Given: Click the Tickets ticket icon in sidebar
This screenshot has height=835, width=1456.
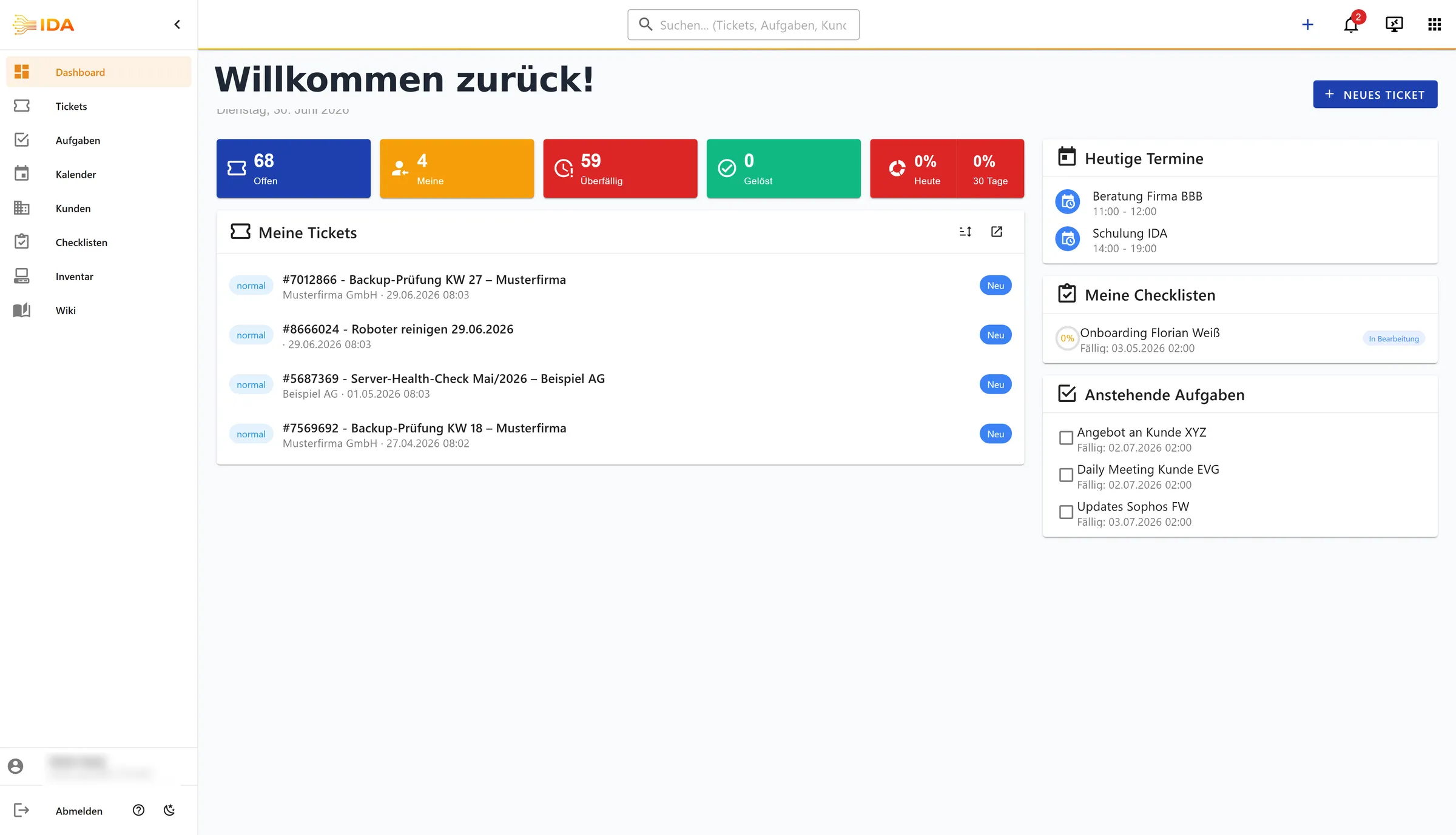Looking at the screenshot, I should coord(22,106).
